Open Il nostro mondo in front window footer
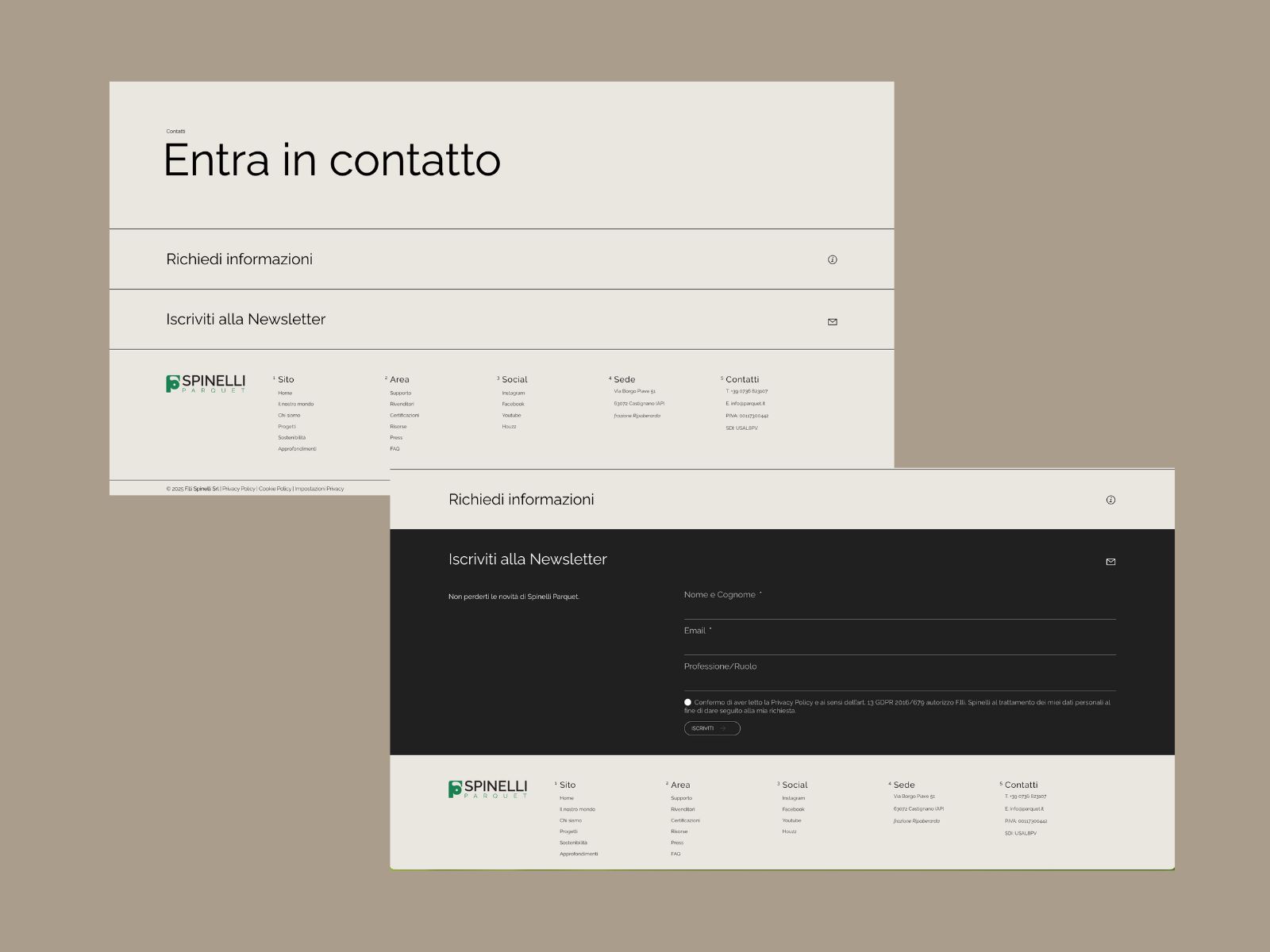Screen dimensions: 1270x952 (x=577, y=809)
